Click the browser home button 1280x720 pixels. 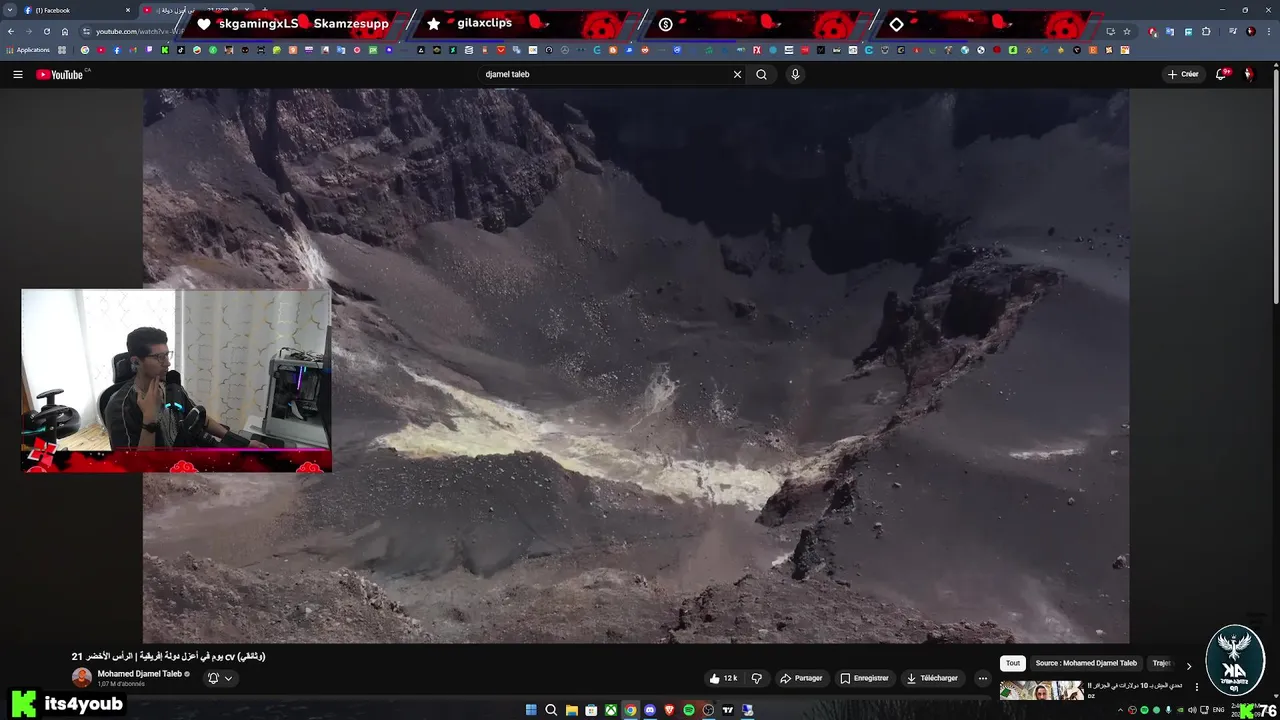coord(65,31)
